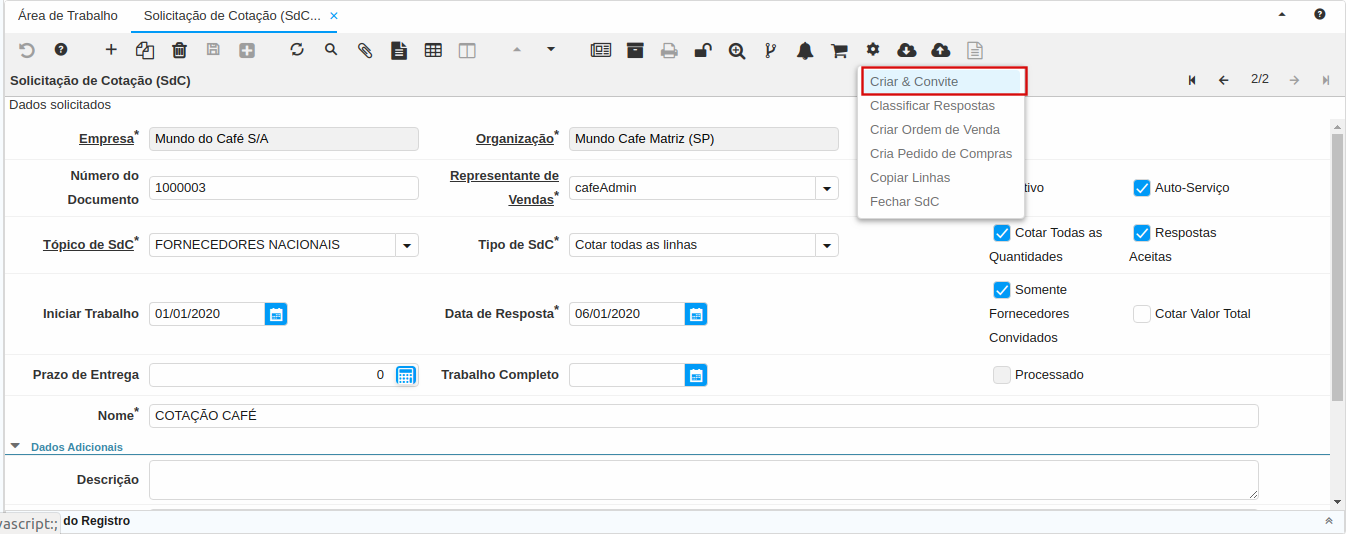Click the notification bell icon
1346x534 pixels.
coord(805,50)
